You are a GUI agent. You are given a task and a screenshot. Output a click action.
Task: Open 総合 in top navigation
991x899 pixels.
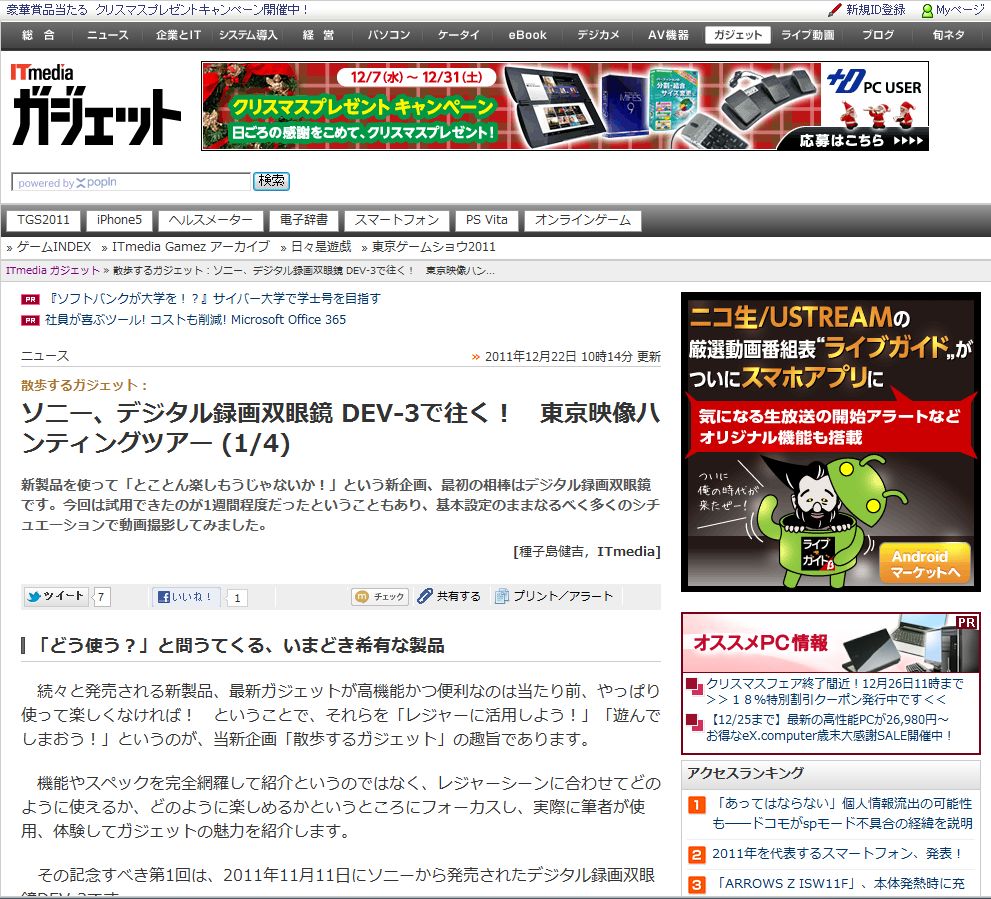tap(39, 35)
